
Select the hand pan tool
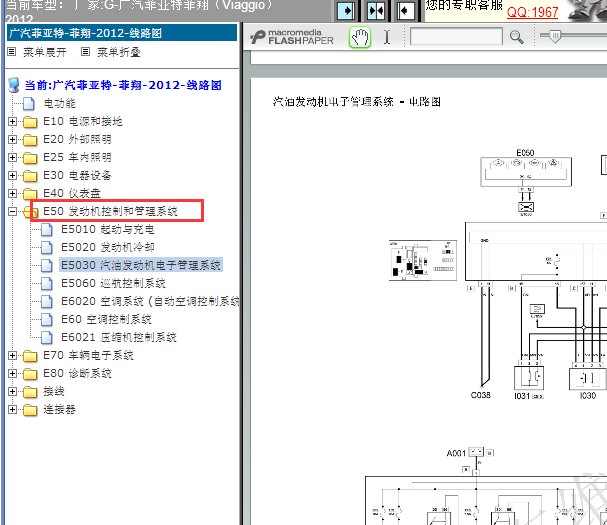360,38
